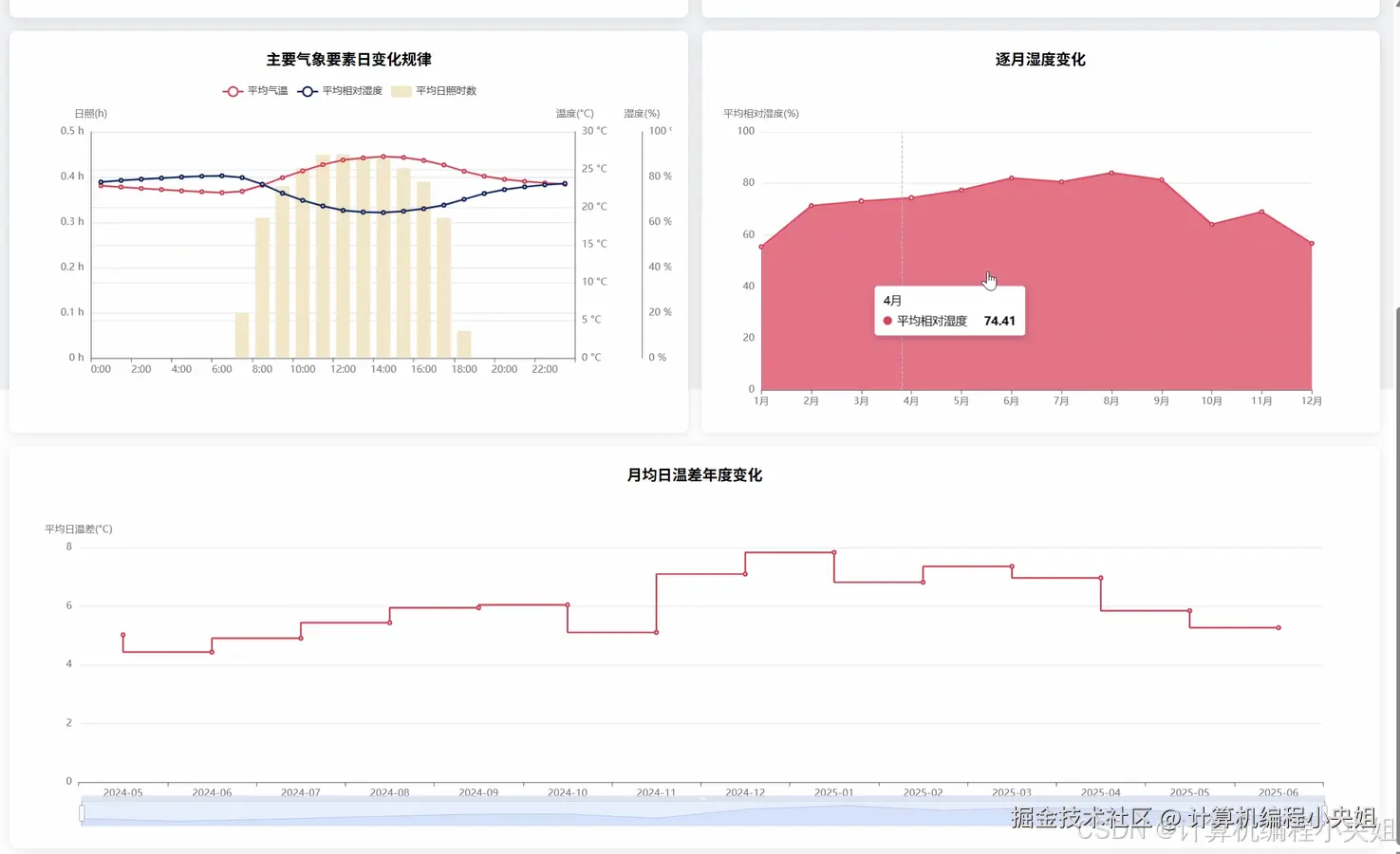Click the 平均相对湿度 dark blue legend marker icon
The height and width of the screenshot is (854, 1400).
pyautogui.click(x=308, y=91)
